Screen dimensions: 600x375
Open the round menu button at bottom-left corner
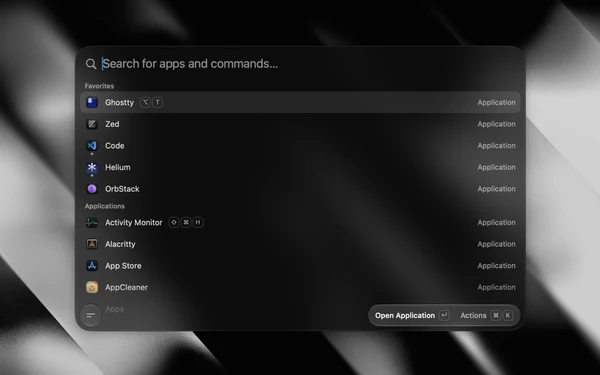click(x=91, y=315)
